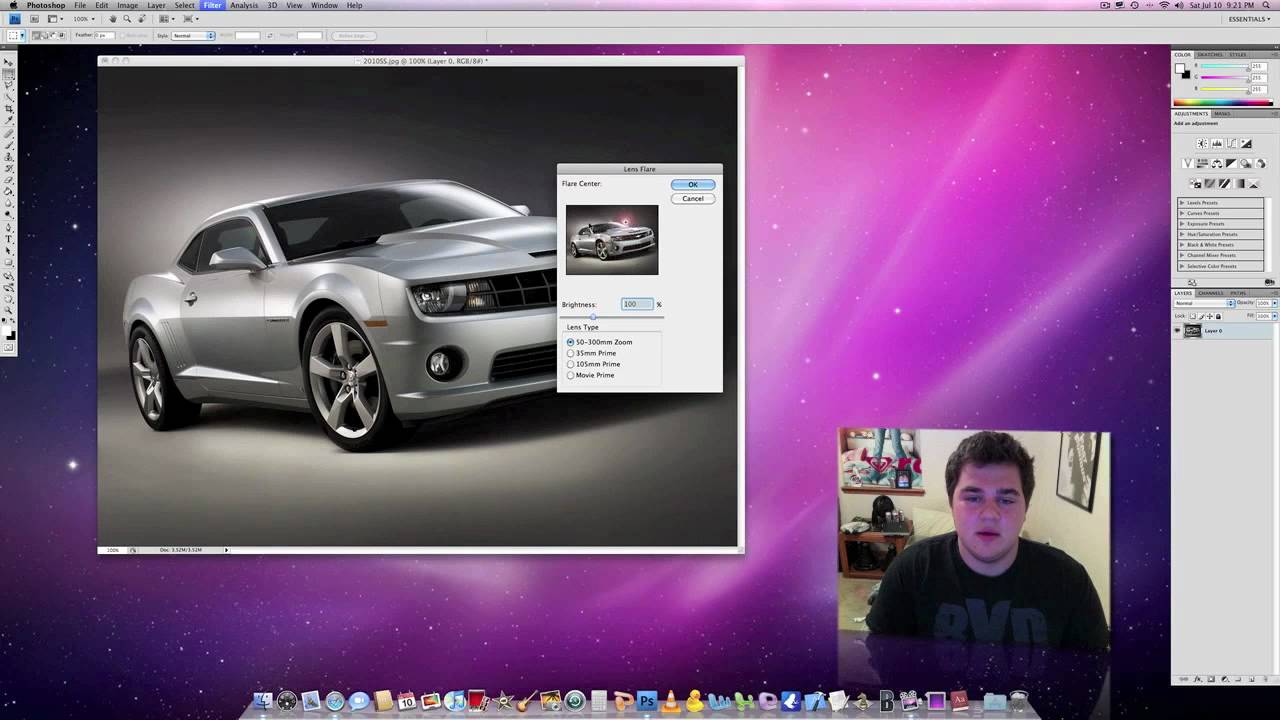This screenshot has width=1280, height=720.
Task: Add a Curves adjustment
Action: [1232, 143]
